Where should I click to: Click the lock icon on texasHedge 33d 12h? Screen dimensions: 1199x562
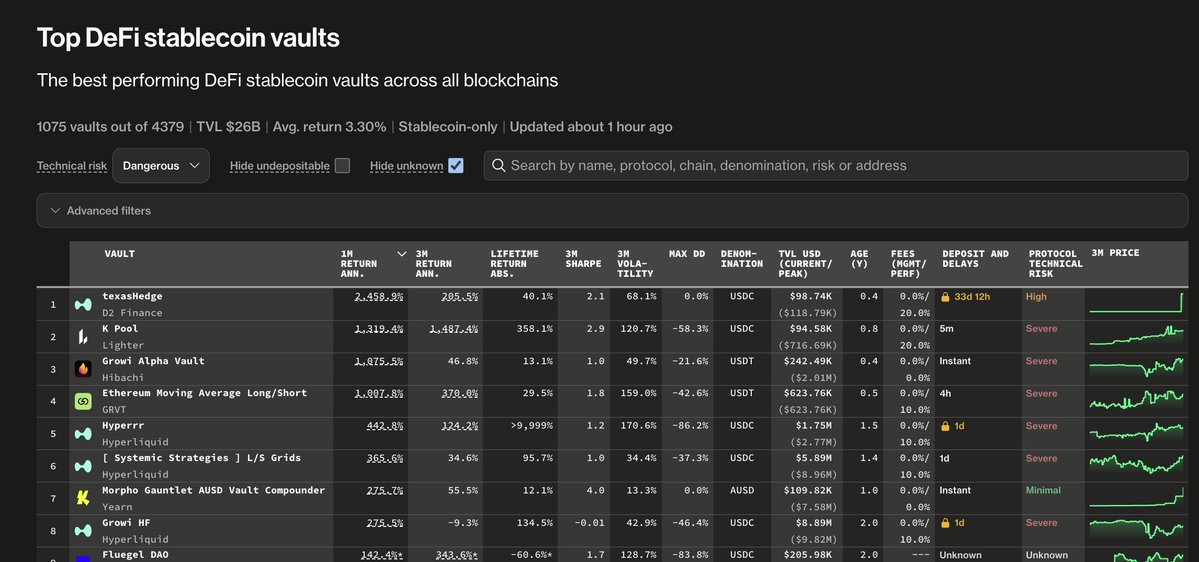tap(945, 297)
